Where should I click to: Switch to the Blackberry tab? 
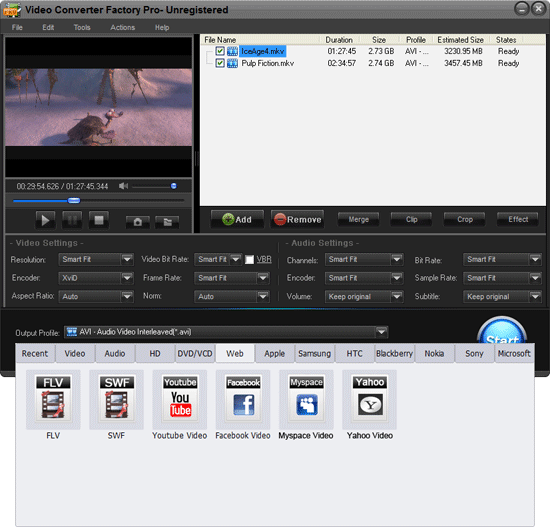pyautogui.click(x=394, y=353)
